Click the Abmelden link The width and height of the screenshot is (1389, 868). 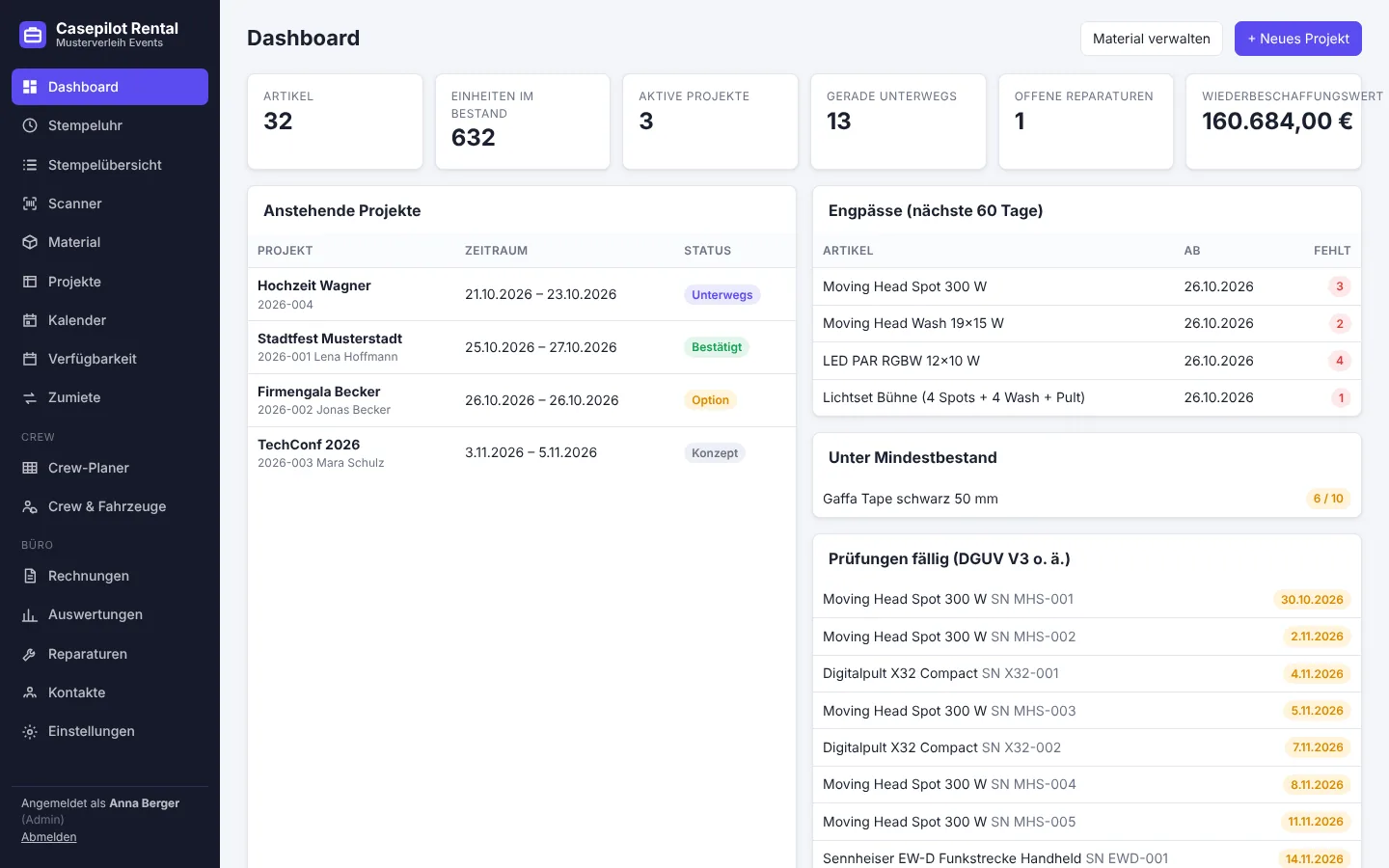pos(49,837)
